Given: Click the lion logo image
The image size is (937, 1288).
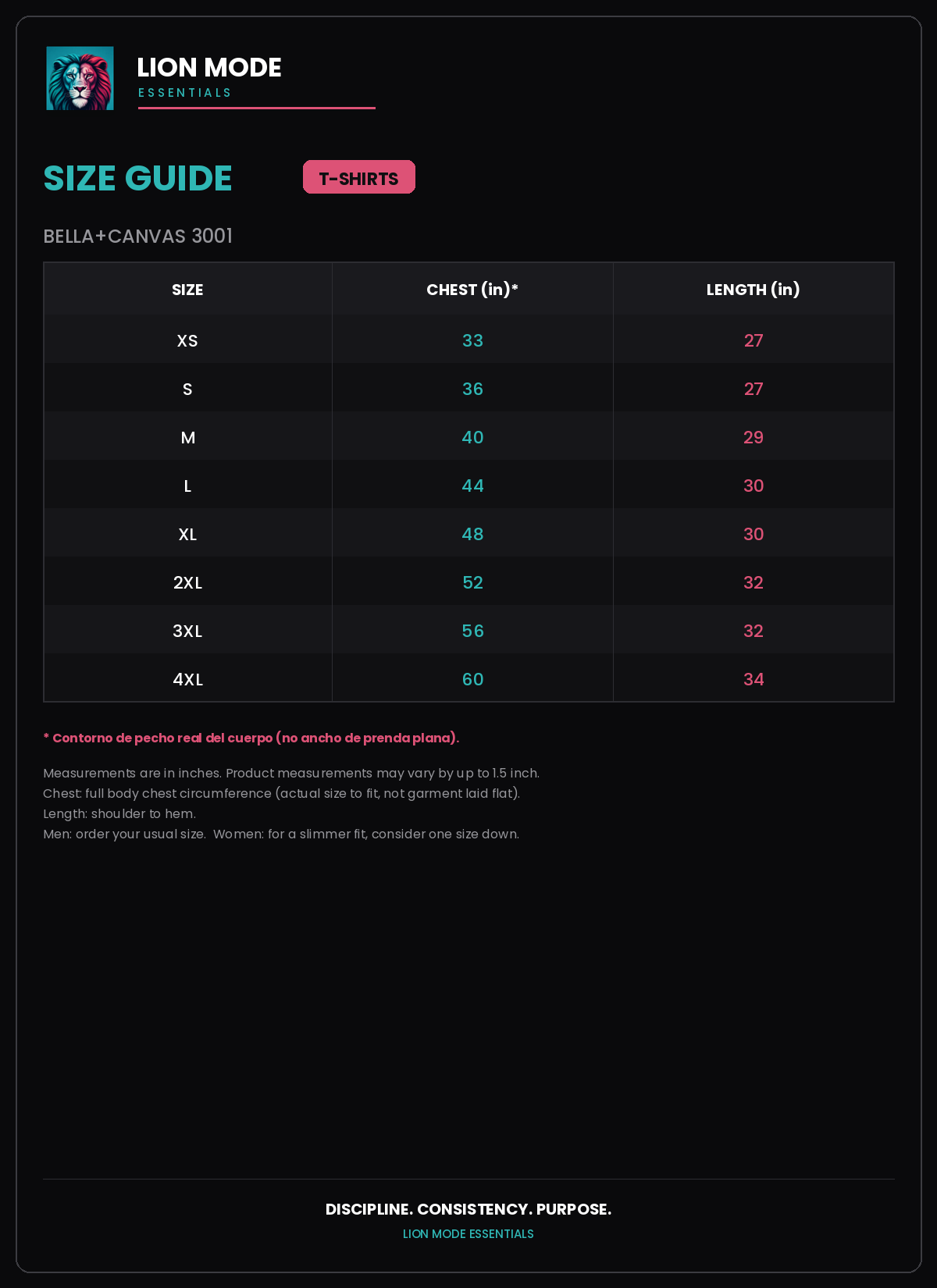Looking at the screenshot, I should 80,78.
